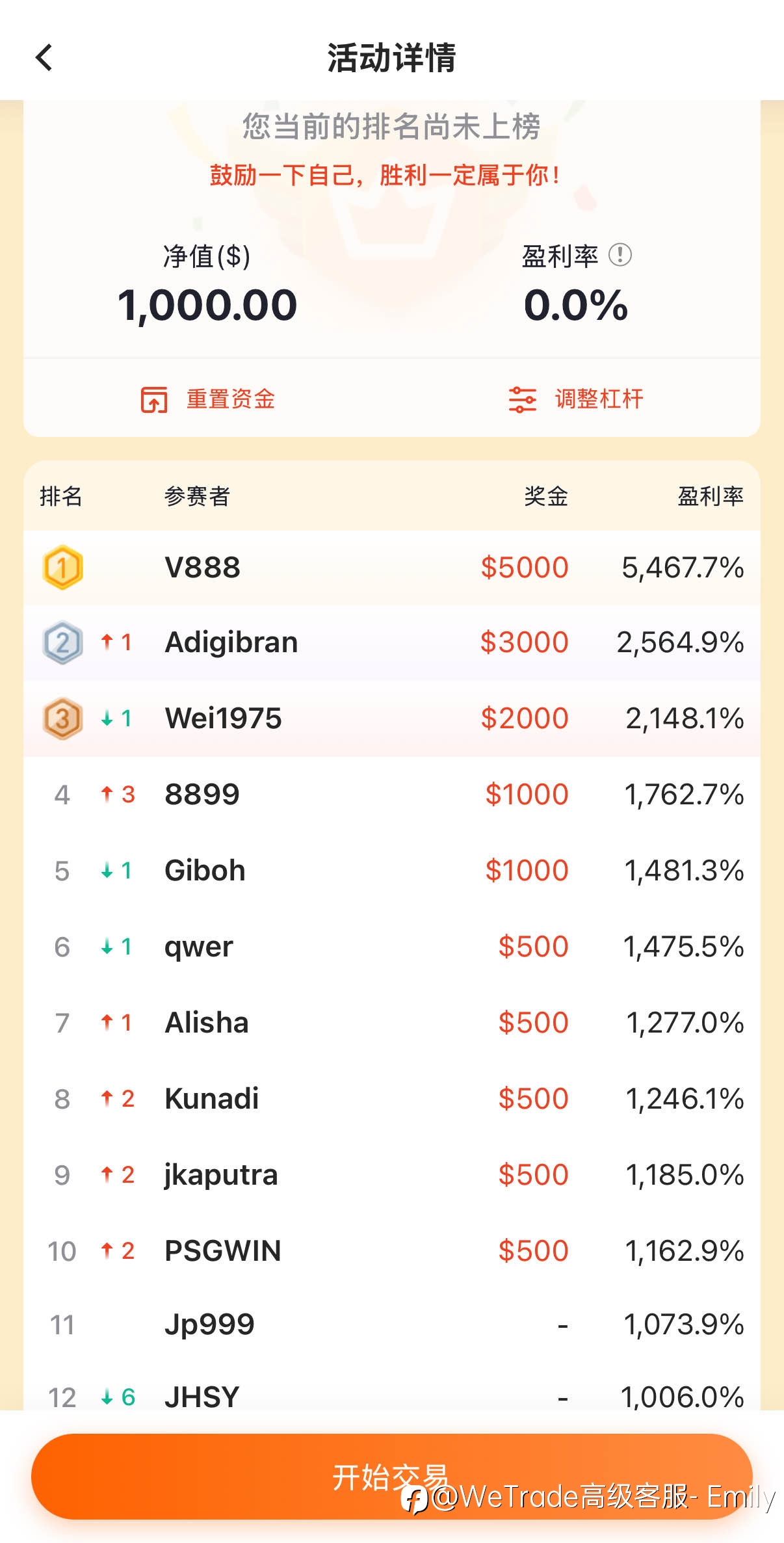Tap the bronze rank 3 medal

pyautogui.click(x=62, y=719)
